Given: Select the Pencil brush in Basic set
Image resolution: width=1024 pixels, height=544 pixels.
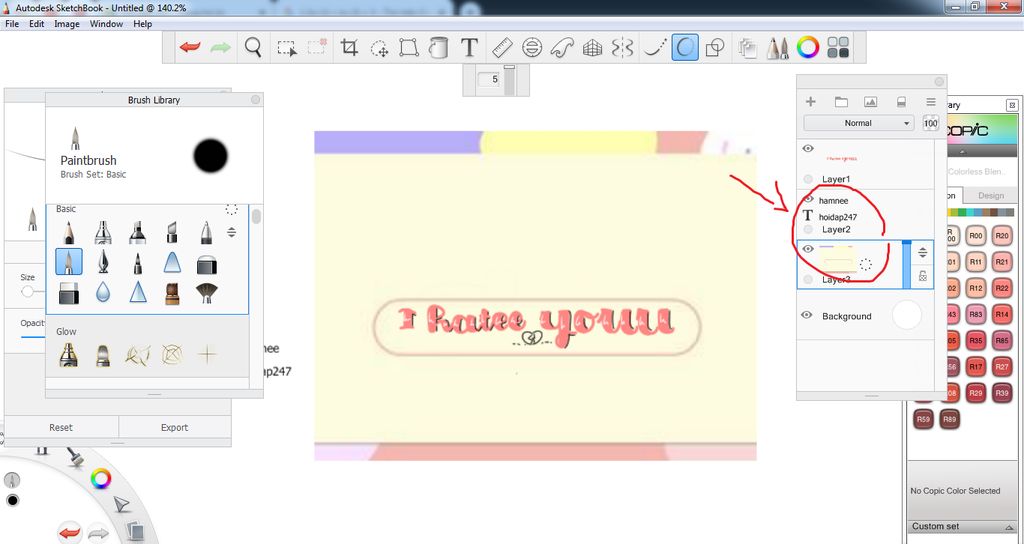Looking at the screenshot, I should coord(69,232).
